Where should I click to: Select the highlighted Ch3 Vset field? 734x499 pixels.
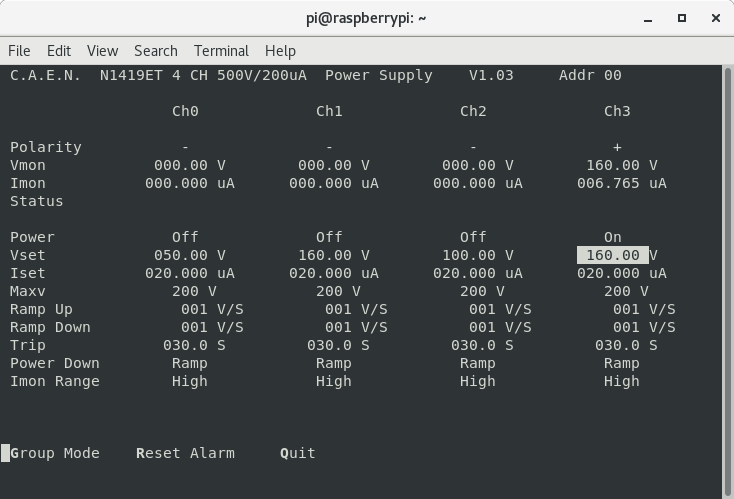coord(612,255)
